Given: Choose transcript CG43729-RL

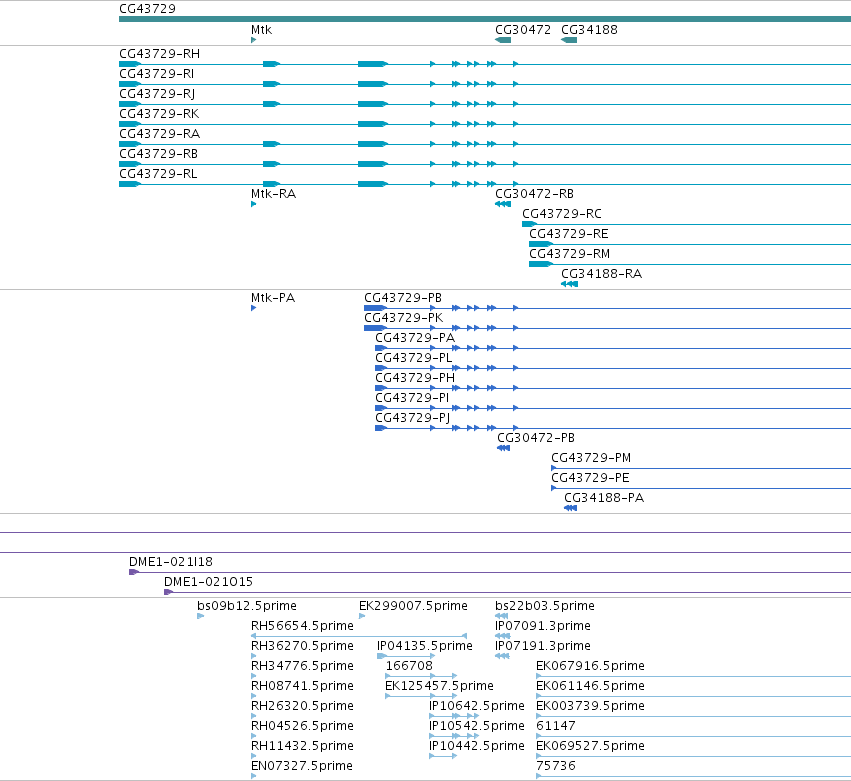Looking at the screenshot, I should [158, 174].
